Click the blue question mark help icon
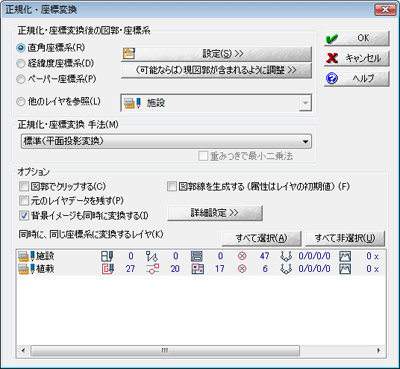Viewport: 400px width, 369px height. (x=332, y=79)
